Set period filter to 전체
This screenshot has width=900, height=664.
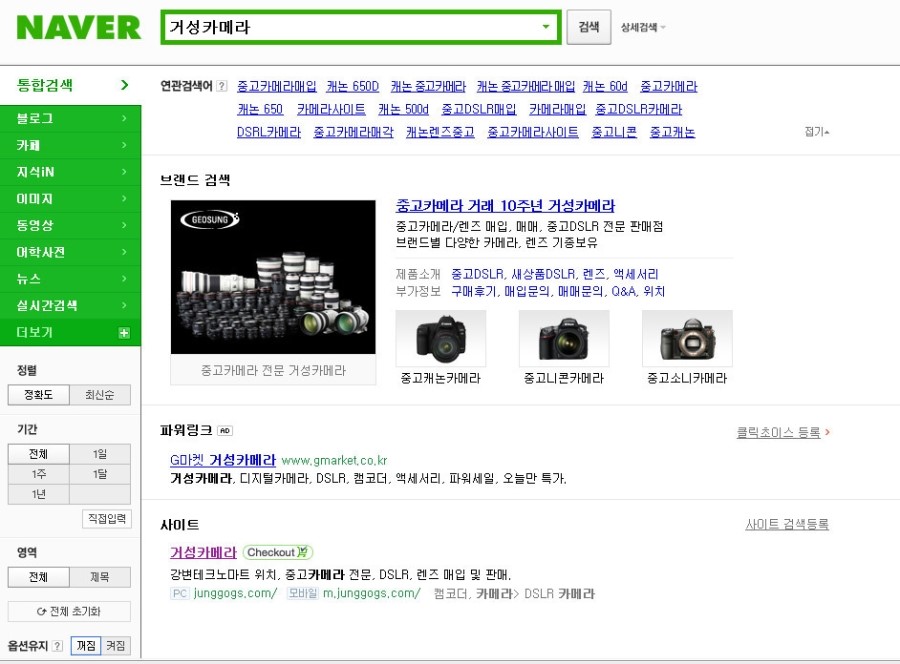pos(38,454)
